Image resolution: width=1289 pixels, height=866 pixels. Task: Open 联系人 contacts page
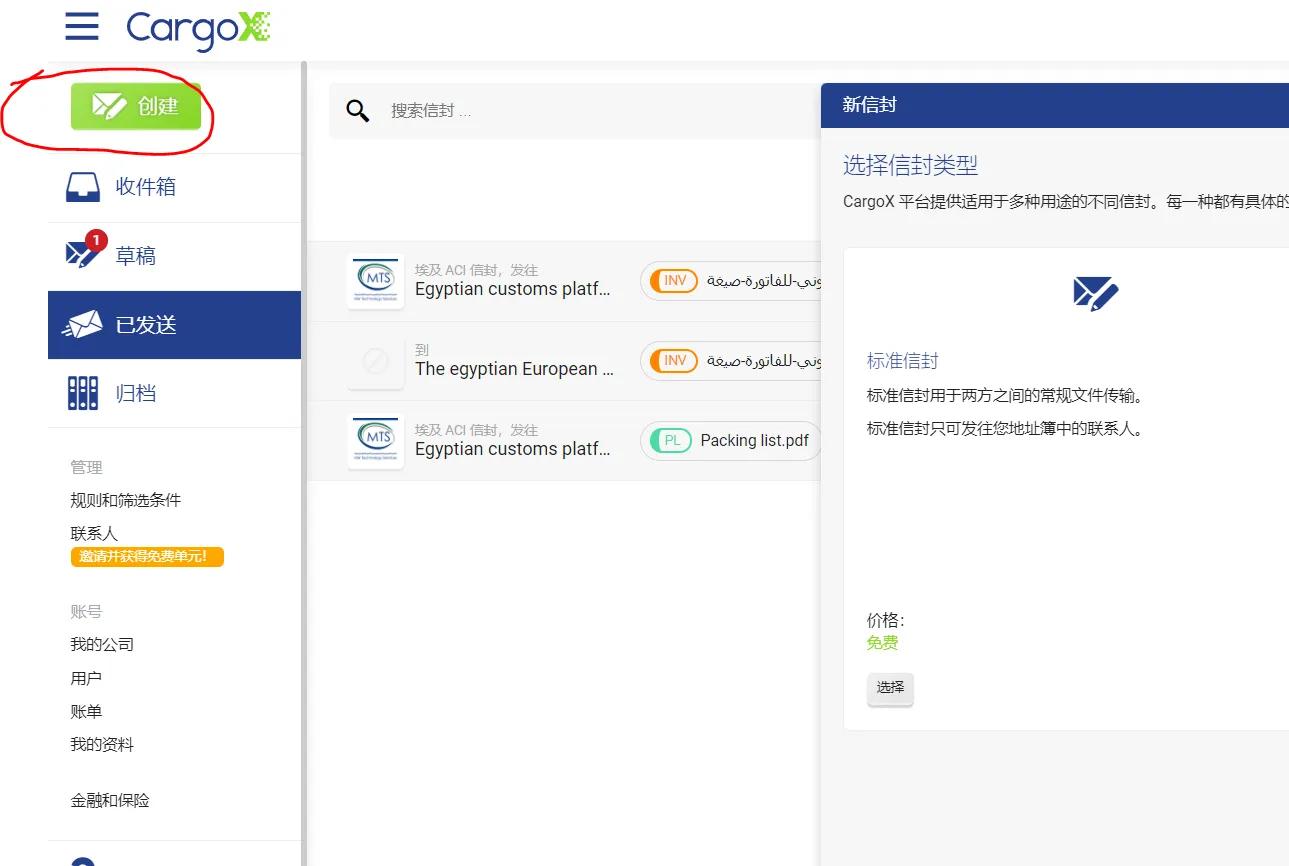pos(94,533)
